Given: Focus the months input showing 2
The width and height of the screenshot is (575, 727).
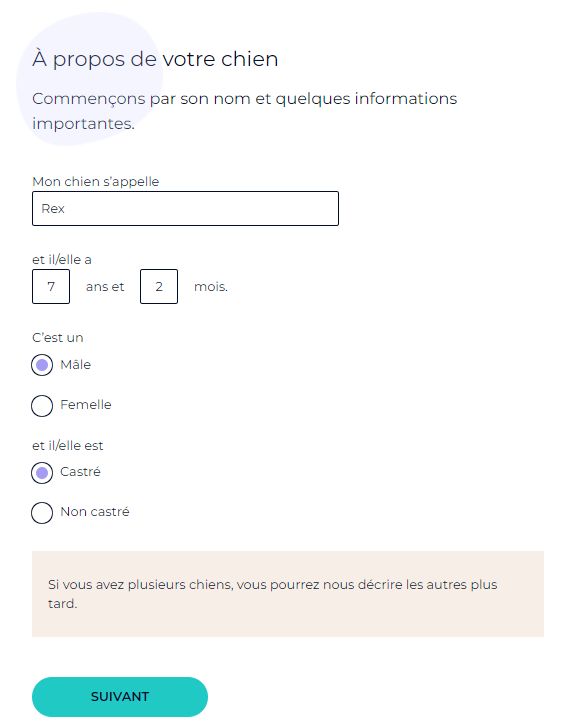Looking at the screenshot, I should tap(159, 287).
